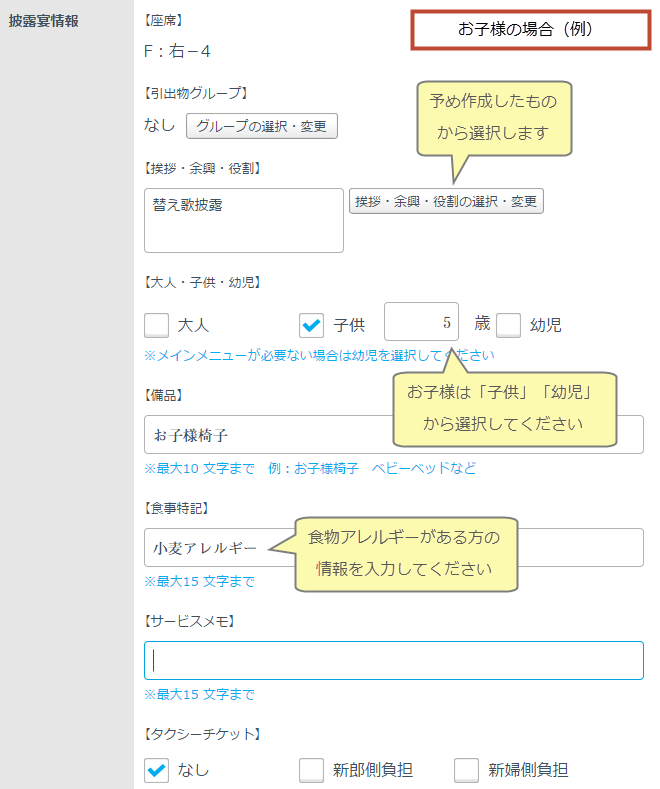
Task: Click the red-bordered お子様の場合（例） box
Action: [x=529, y=30]
